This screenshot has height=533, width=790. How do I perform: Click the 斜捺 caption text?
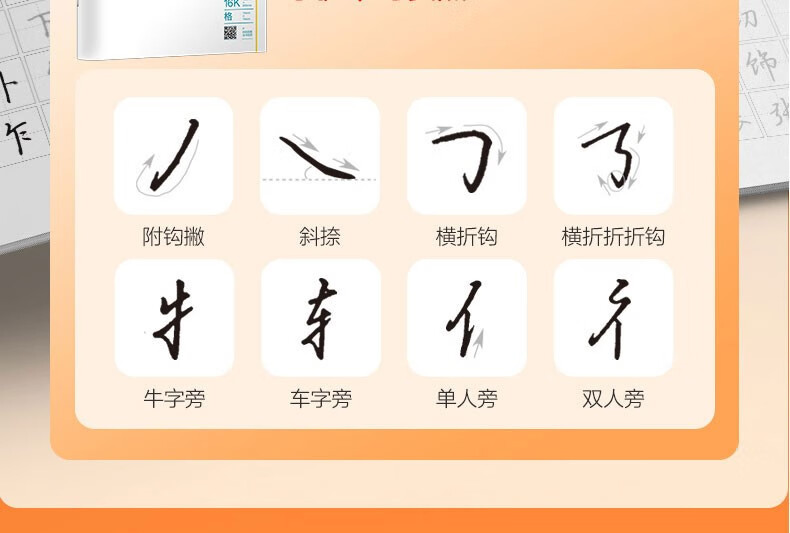click(x=320, y=237)
